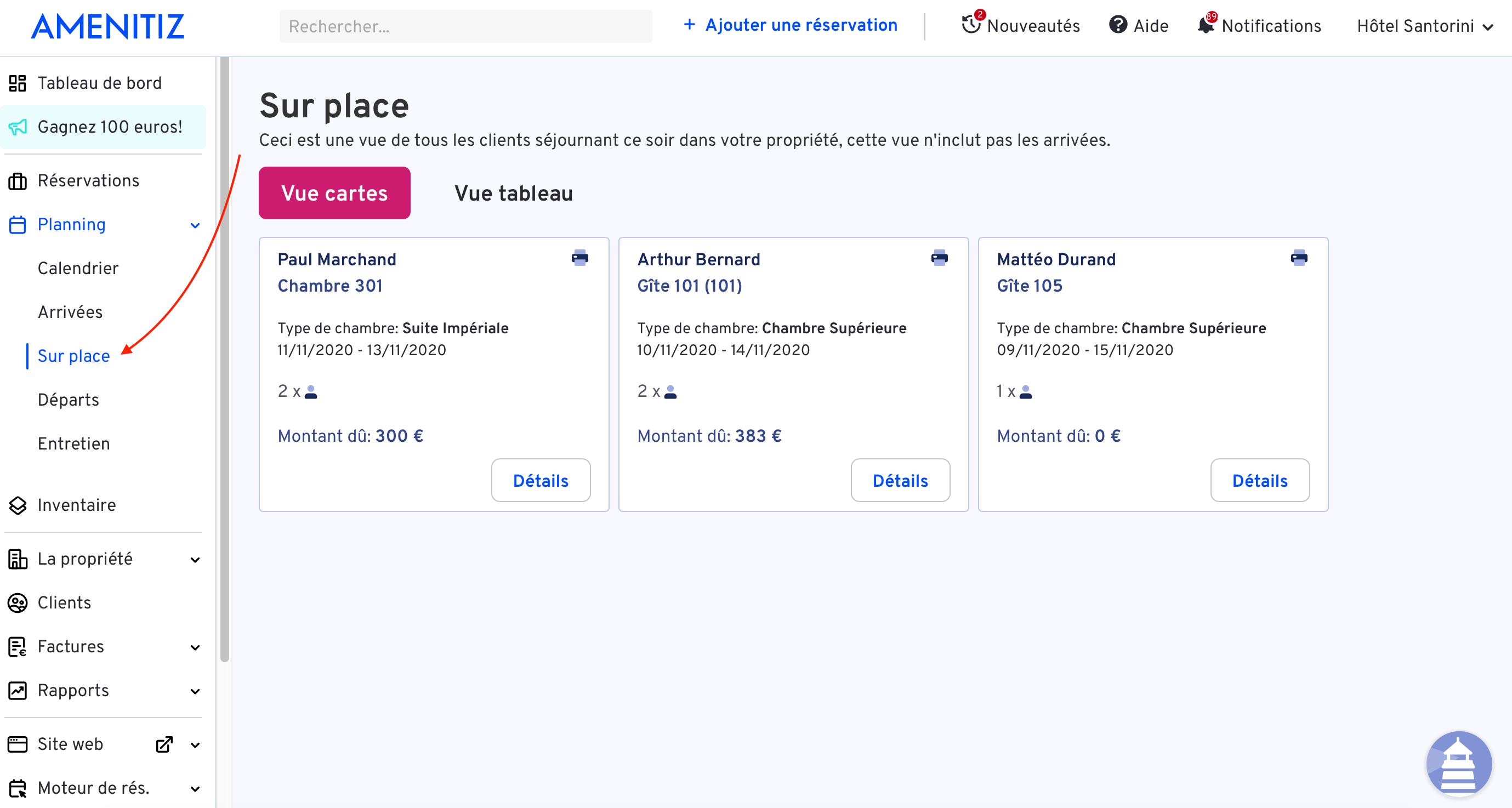The width and height of the screenshot is (1512, 808).
Task: Open Réservations page
Action: coord(89,180)
